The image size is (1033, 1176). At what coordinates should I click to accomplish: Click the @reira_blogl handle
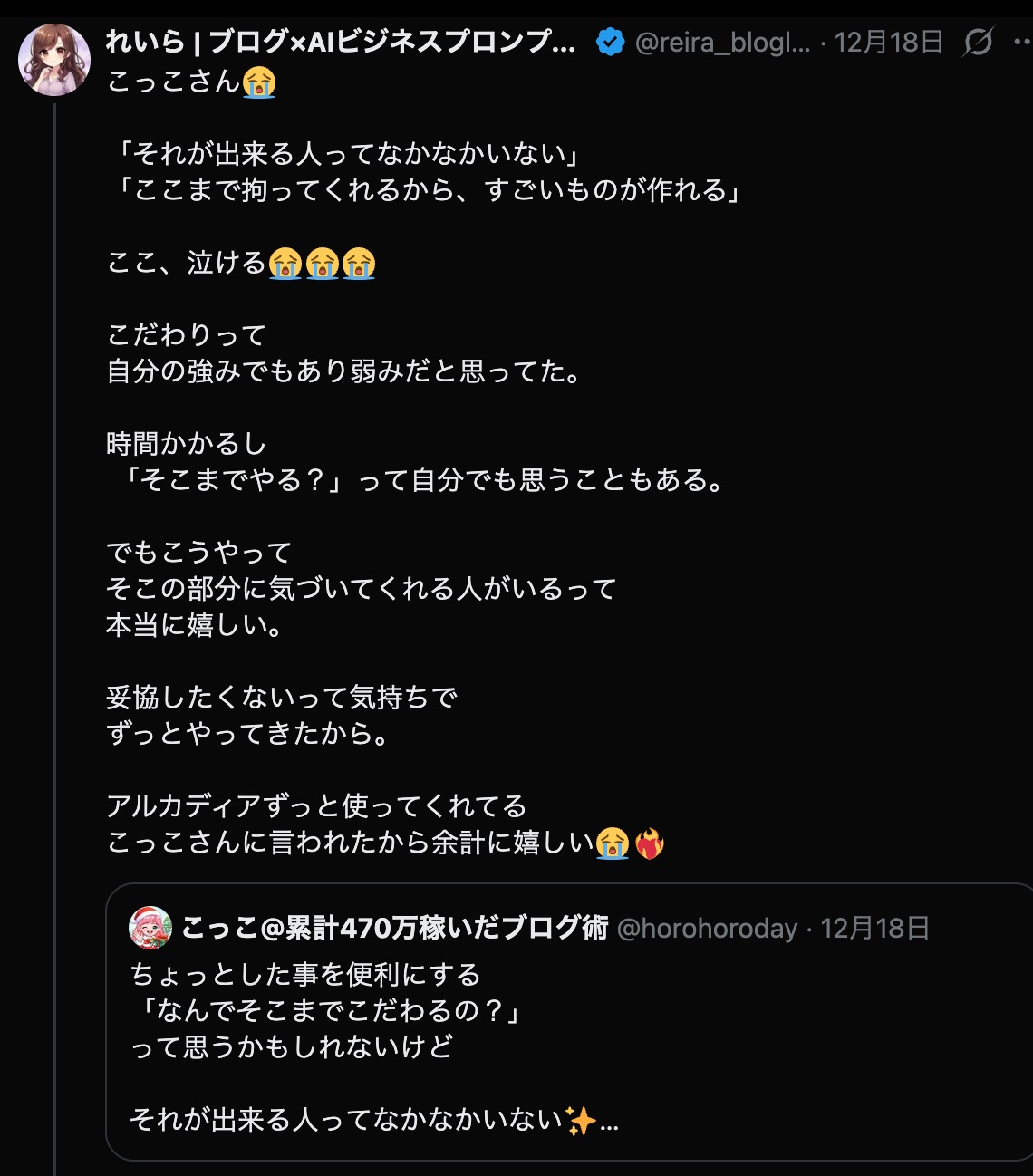click(722, 43)
